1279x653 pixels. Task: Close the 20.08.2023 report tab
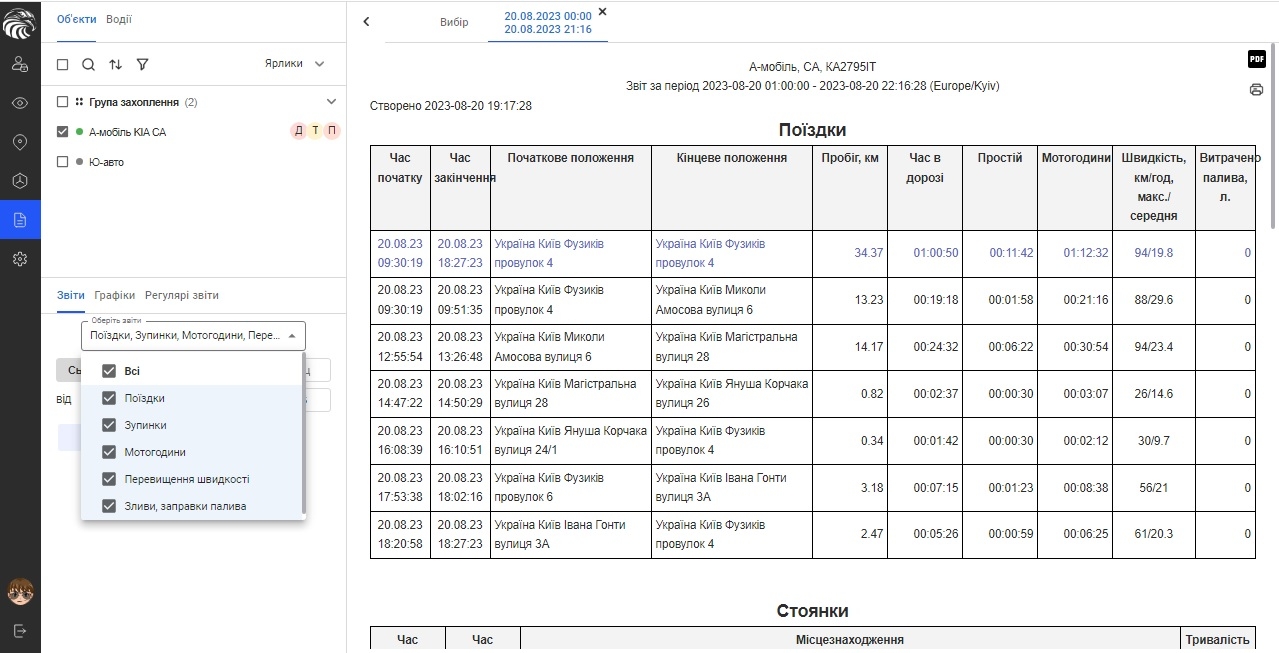click(602, 12)
